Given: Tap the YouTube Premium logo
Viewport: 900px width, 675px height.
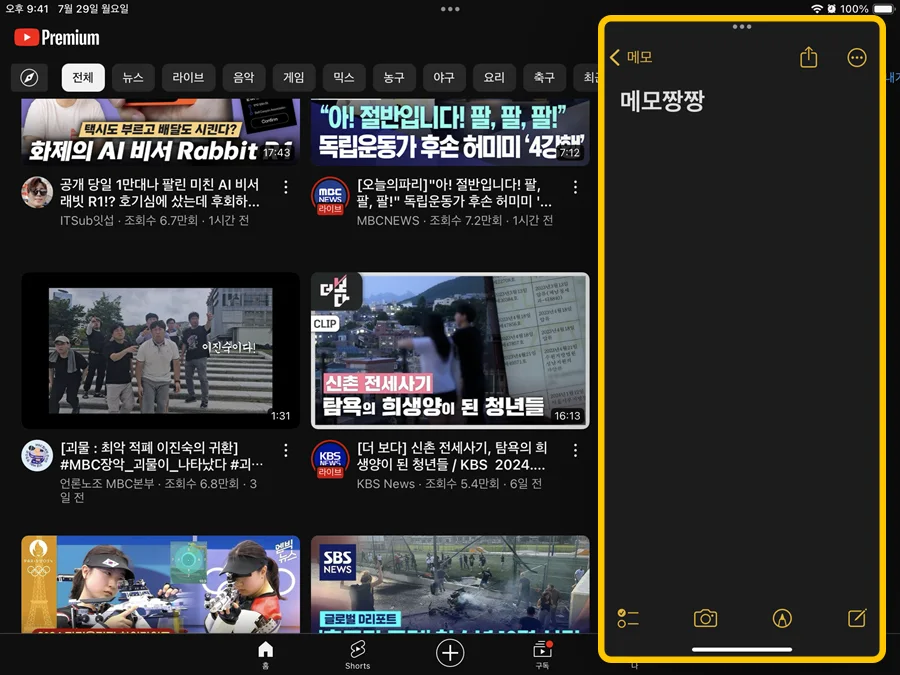Looking at the screenshot, I should pyautogui.click(x=55, y=37).
